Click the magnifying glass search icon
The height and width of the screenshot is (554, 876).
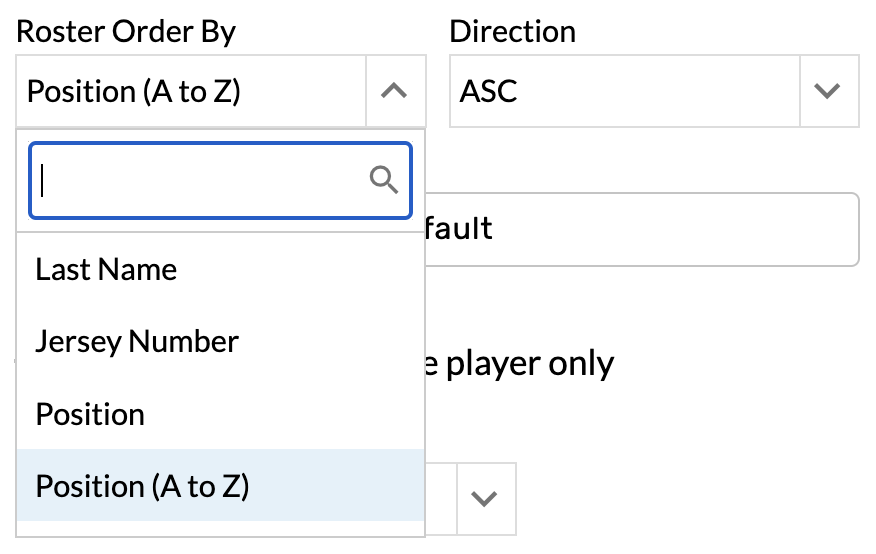click(384, 180)
